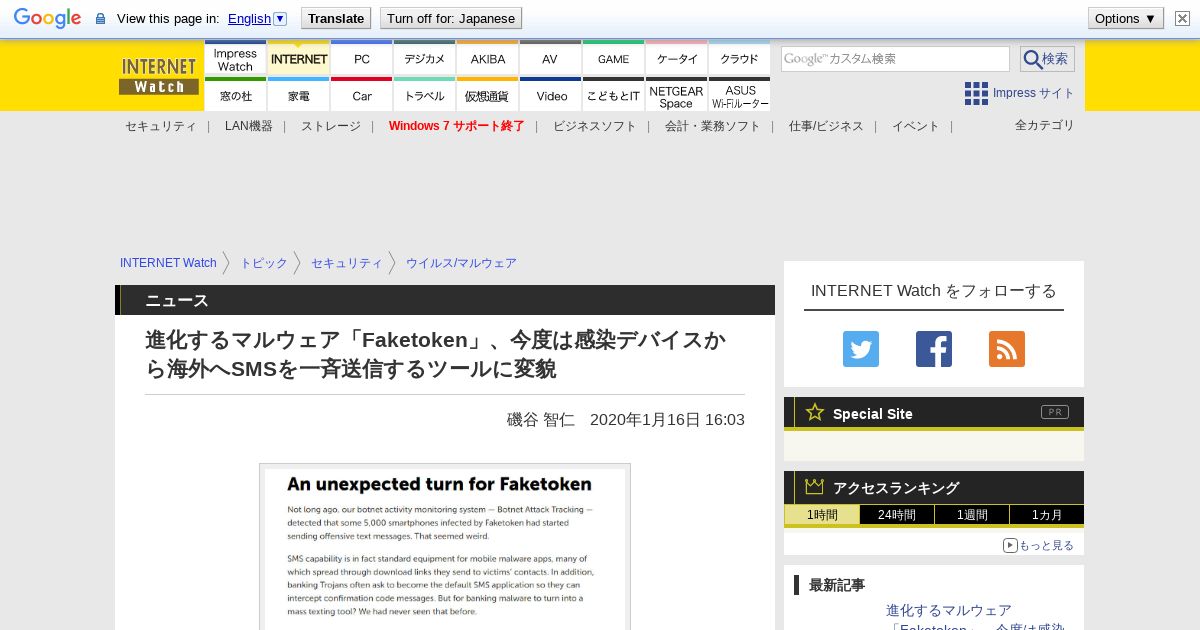Click the INTERNET Watch logo
The height and width of the screenshot is (630, 1200).
coord(159,75)
